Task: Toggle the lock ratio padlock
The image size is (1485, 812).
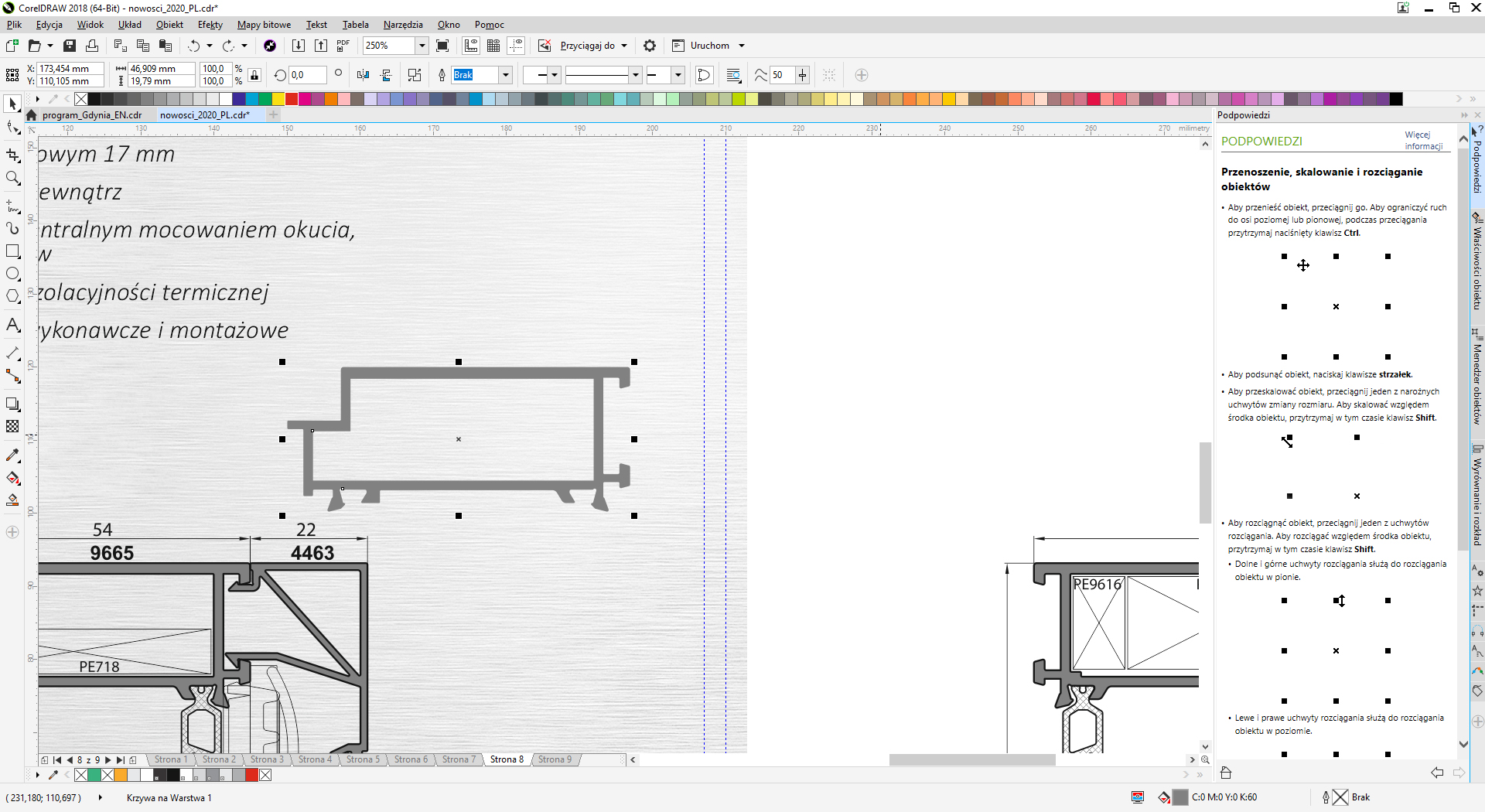Action: pyautogui.click(x=254, y=75)
